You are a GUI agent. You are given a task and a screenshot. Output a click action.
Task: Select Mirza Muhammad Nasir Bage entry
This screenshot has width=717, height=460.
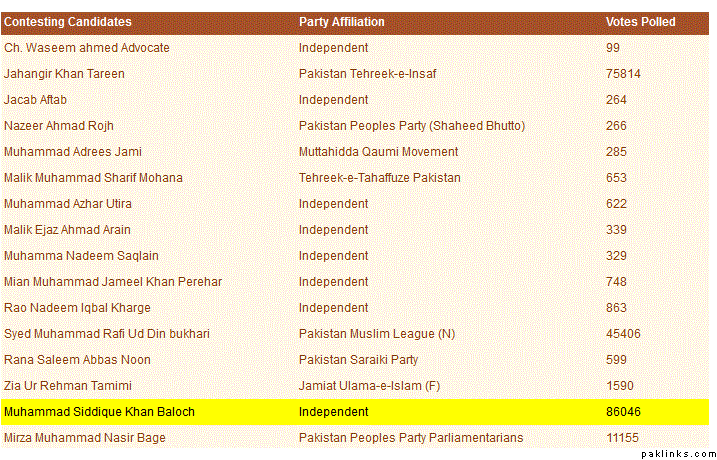pos(85,438)
